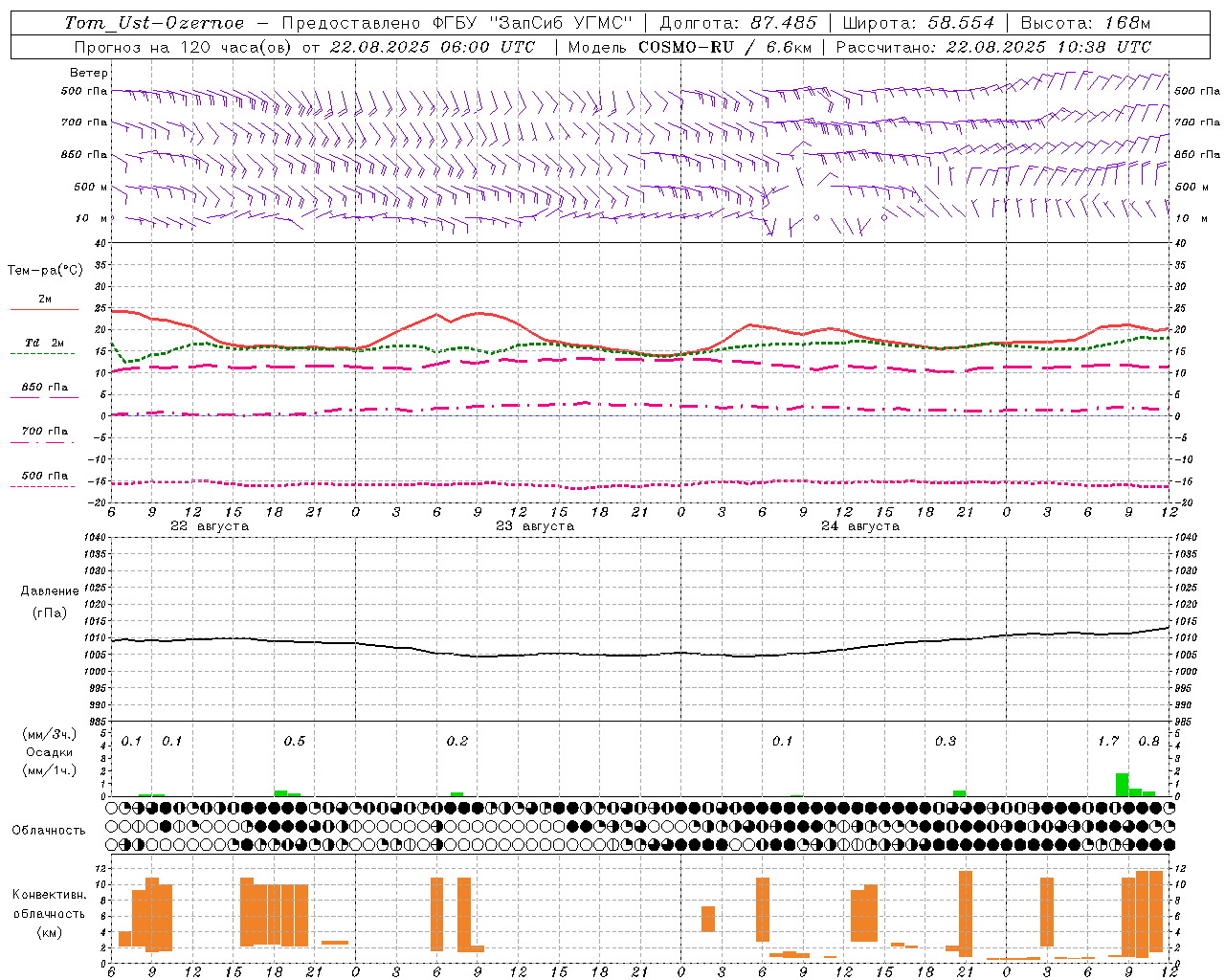Click the 500 м wind level label at left

point(91,187)
